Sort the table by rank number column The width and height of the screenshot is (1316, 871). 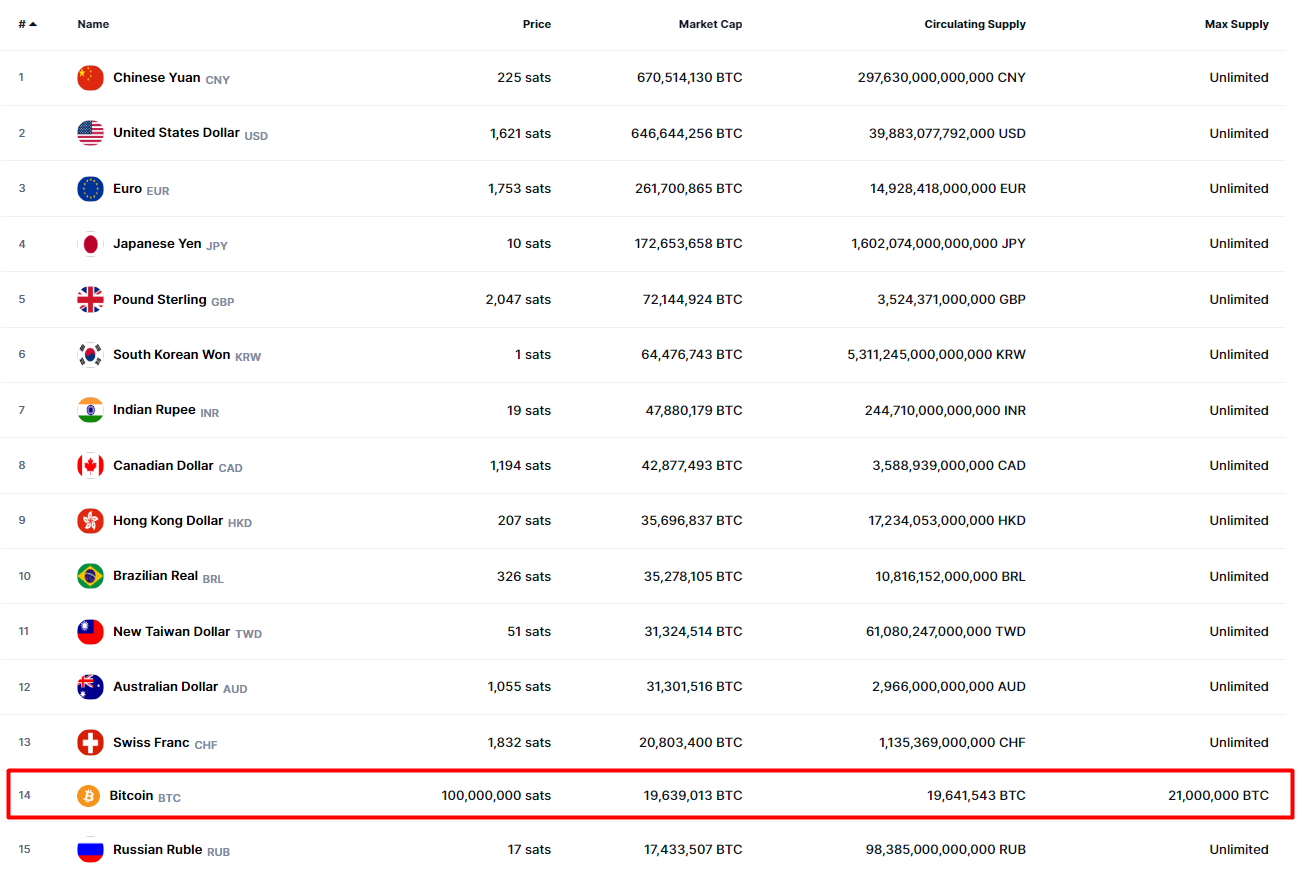point(27,24)
